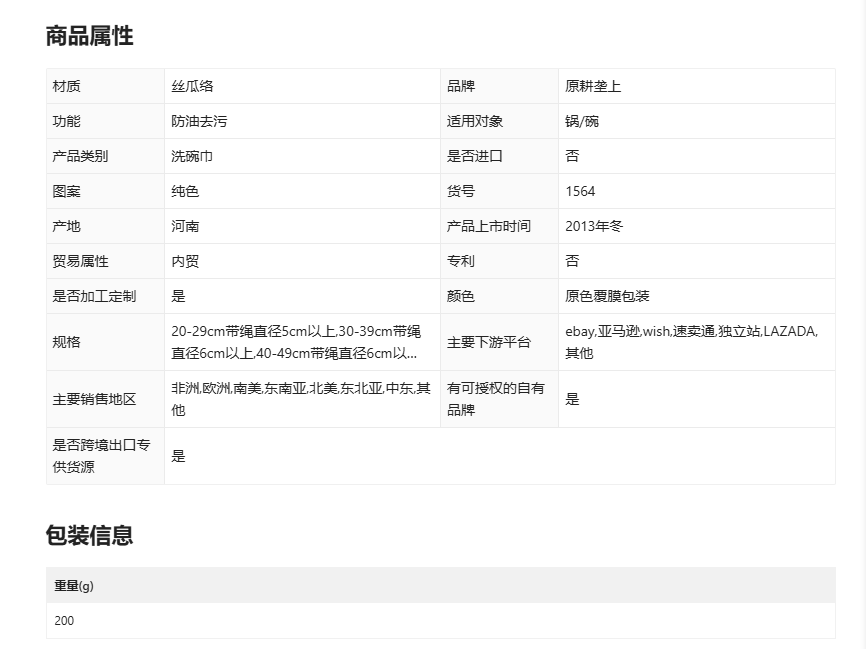Select the weight value 200
Image resolution: width=866 pixels, height=649 pixels.
[x=64, y=621]
